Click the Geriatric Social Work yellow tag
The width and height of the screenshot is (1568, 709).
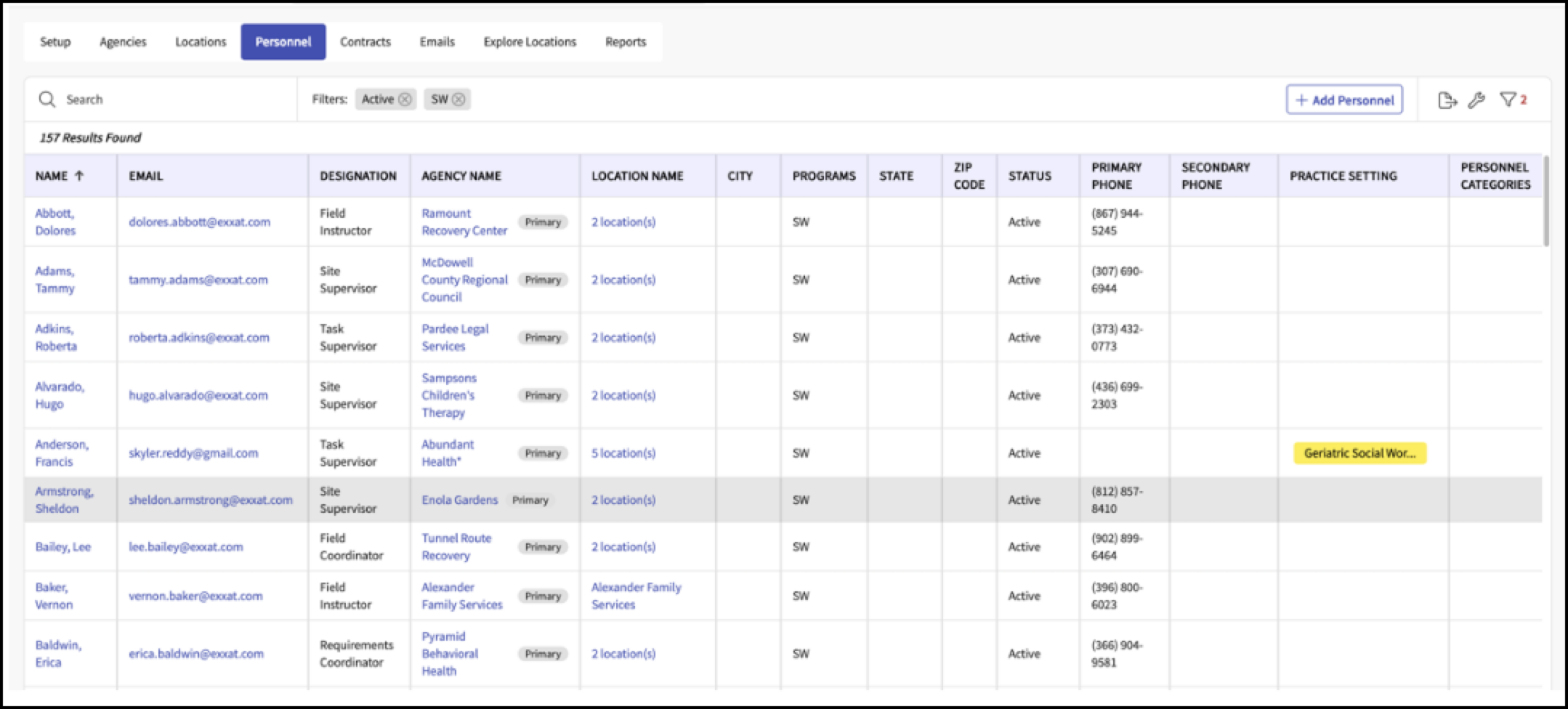coord(1359,453)
